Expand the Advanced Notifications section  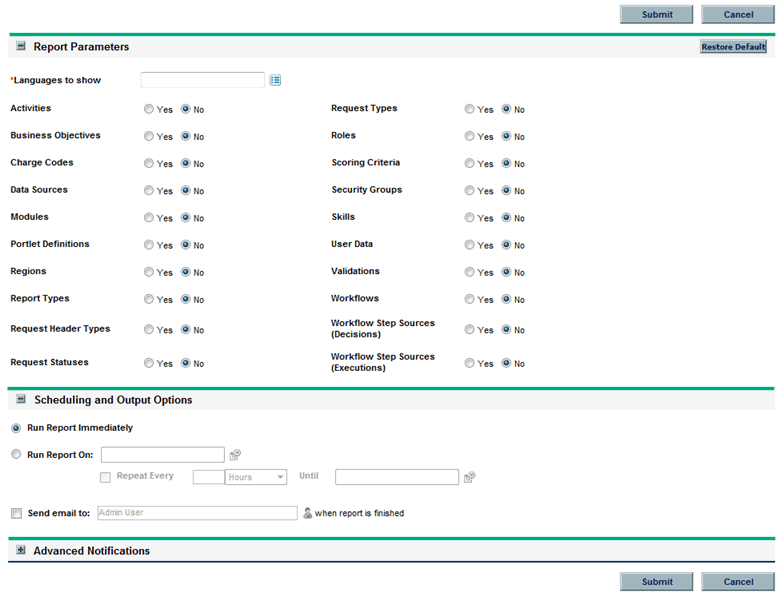[x=20, y=551]
